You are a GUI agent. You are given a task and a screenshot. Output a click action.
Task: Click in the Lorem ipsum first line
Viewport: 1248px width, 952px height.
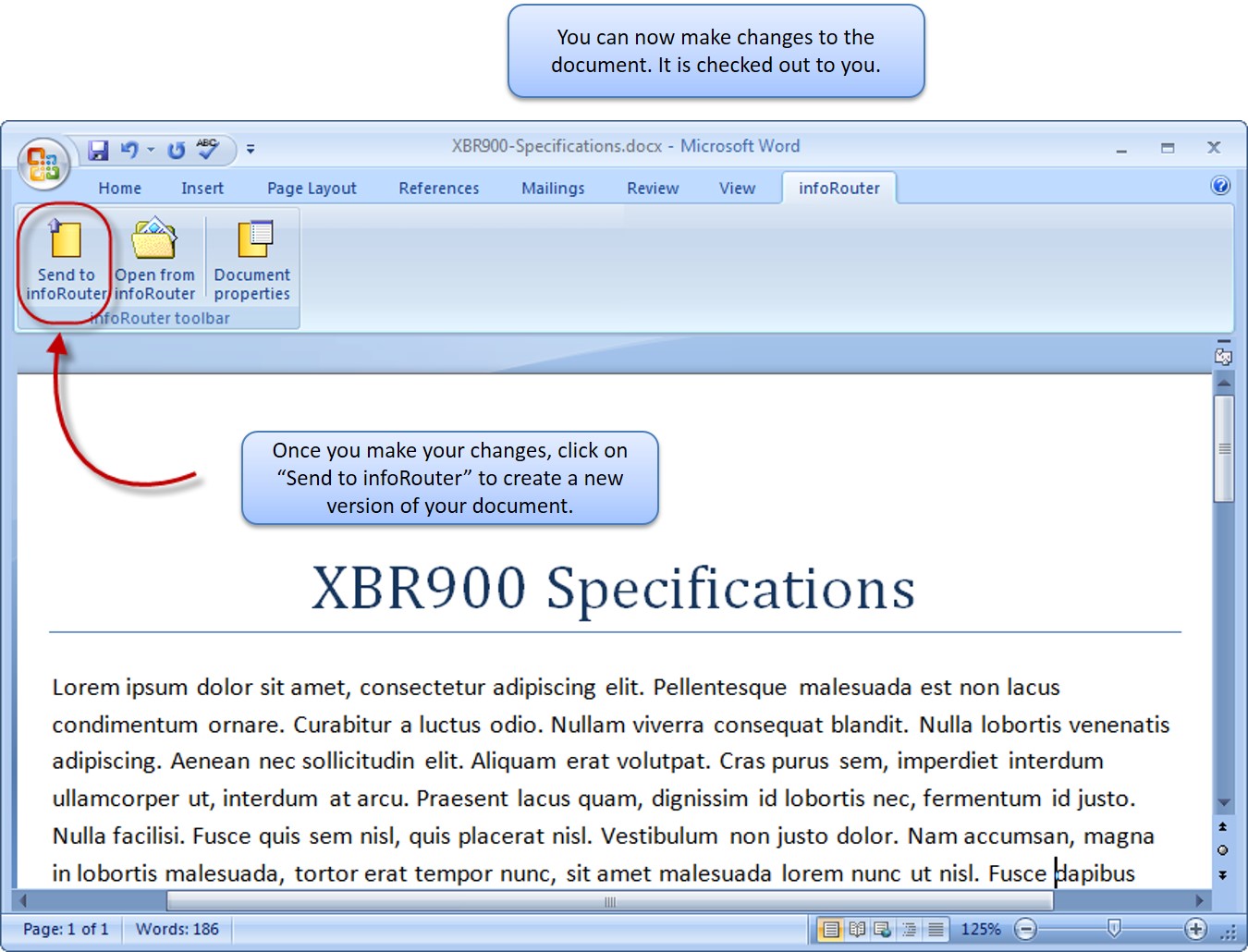coord(556,688)
